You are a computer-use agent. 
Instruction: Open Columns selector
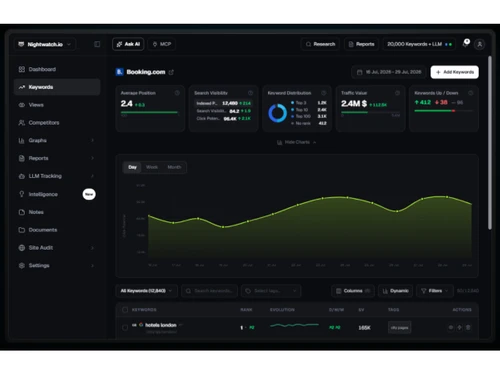coord(353,291)
